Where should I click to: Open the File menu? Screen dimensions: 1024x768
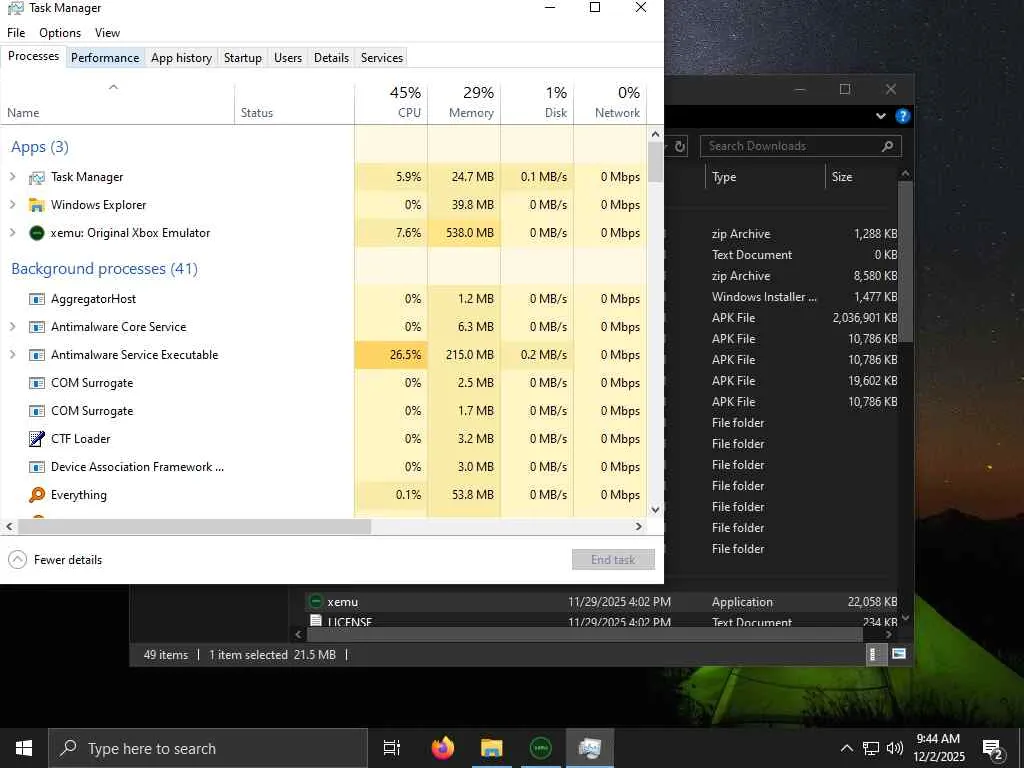(x=16, y=33)
